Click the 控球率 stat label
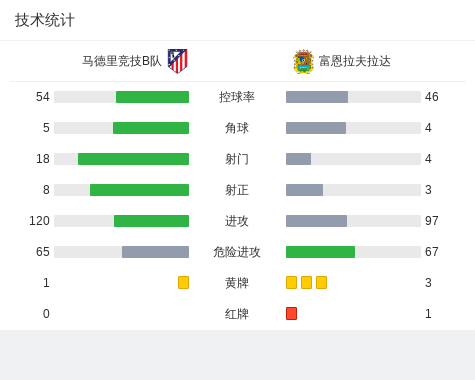Image resolution: width=475 pixels, height=380 pixels. [237, 97]
